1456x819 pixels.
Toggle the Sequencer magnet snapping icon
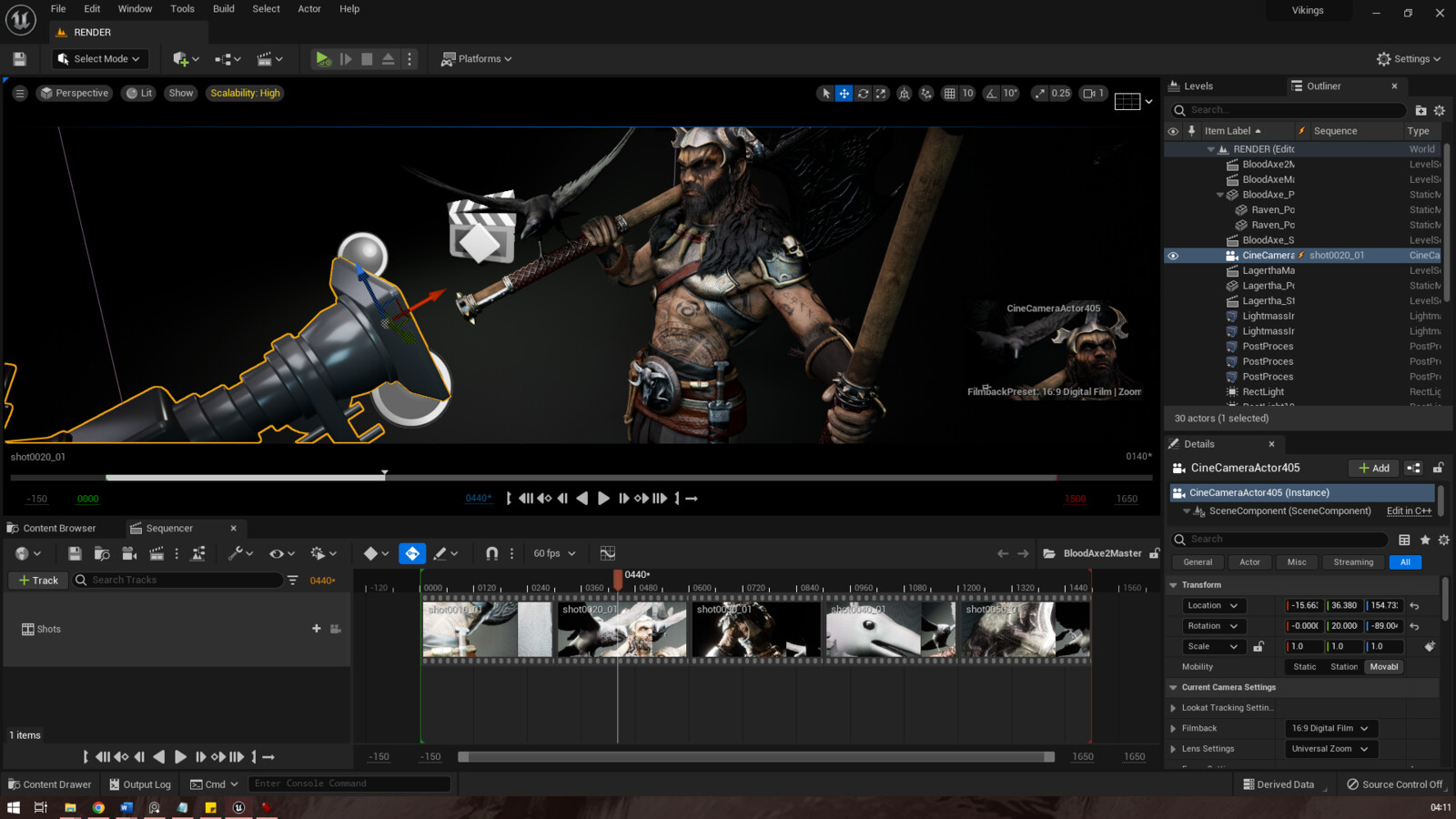(x=491, y=553)
